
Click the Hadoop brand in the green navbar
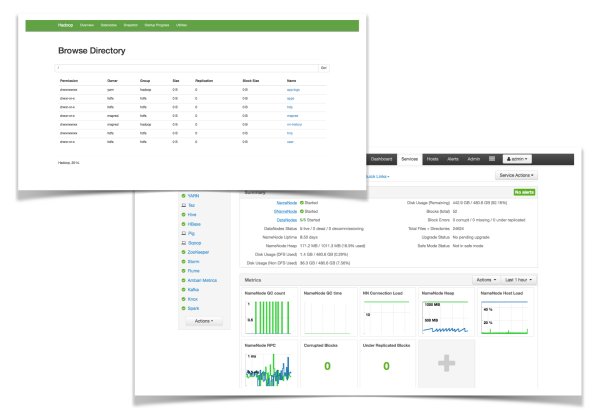click(65, 25)
